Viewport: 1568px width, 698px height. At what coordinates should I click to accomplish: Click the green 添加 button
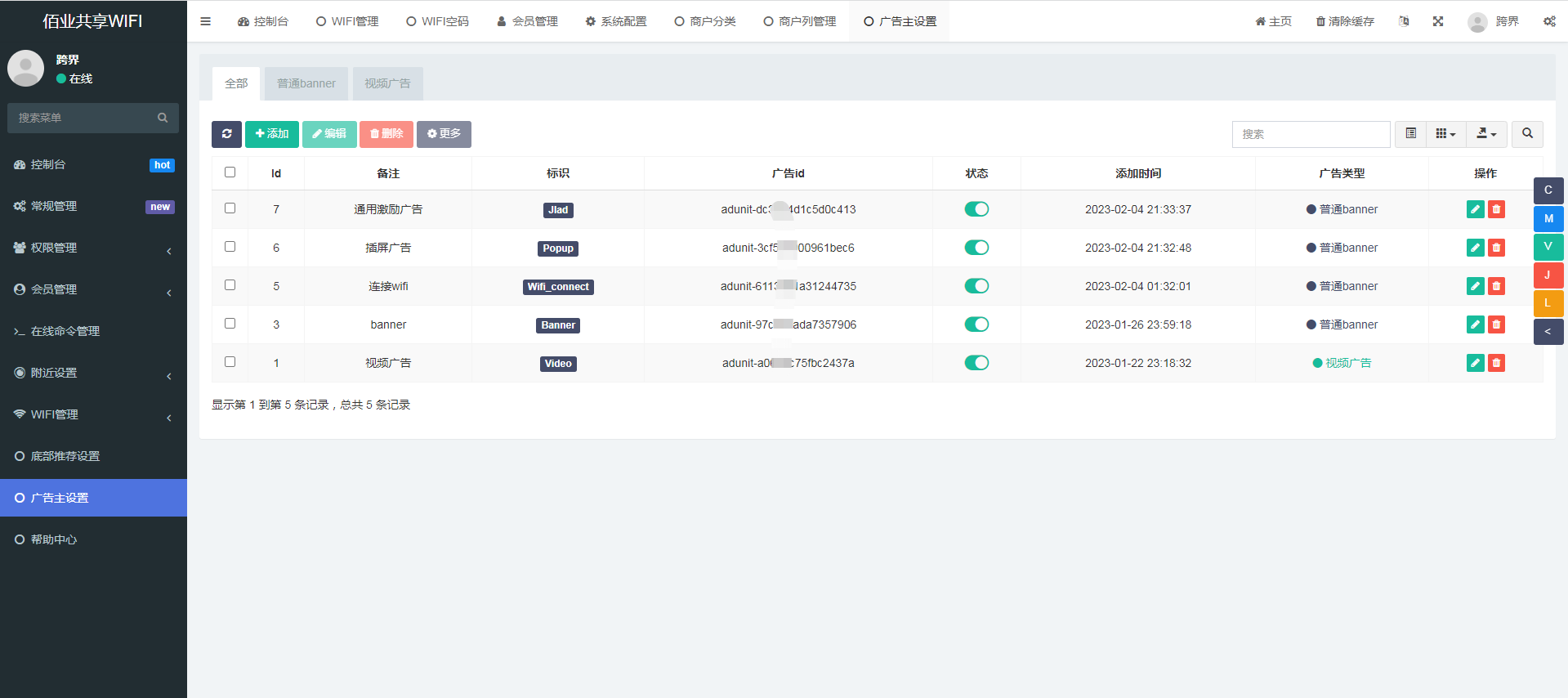click(x=271, y=134)
